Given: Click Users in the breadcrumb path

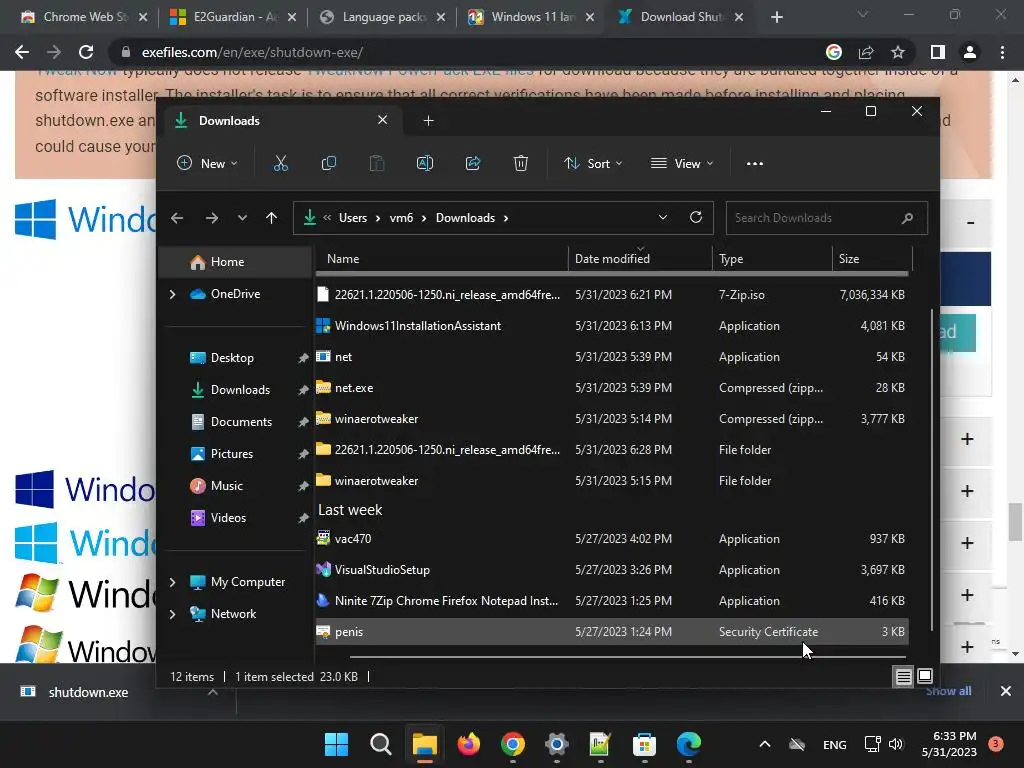Looking at the screenshot, I should [353, 218].
